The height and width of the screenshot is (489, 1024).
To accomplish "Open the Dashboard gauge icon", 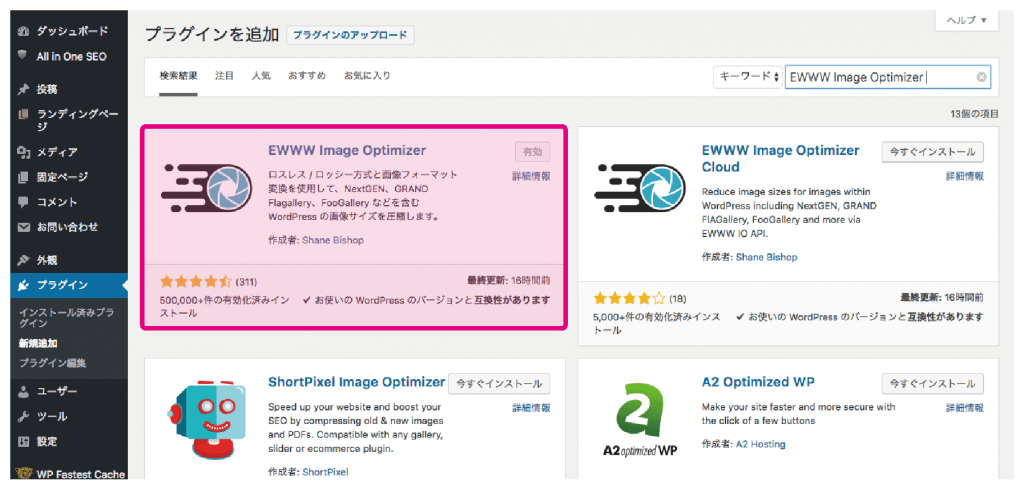I will [24, 31].
